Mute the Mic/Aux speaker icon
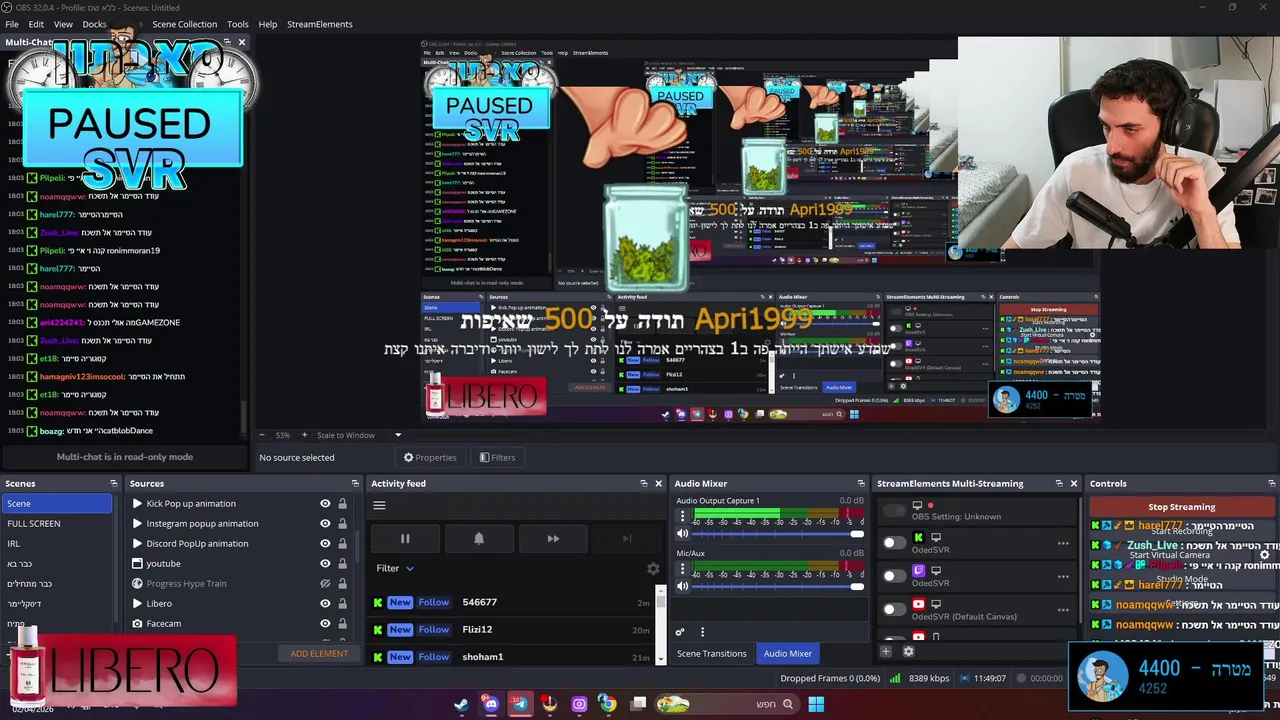Screen dimensions: 1280x720 pyautogui.click(x=683, y=586)
